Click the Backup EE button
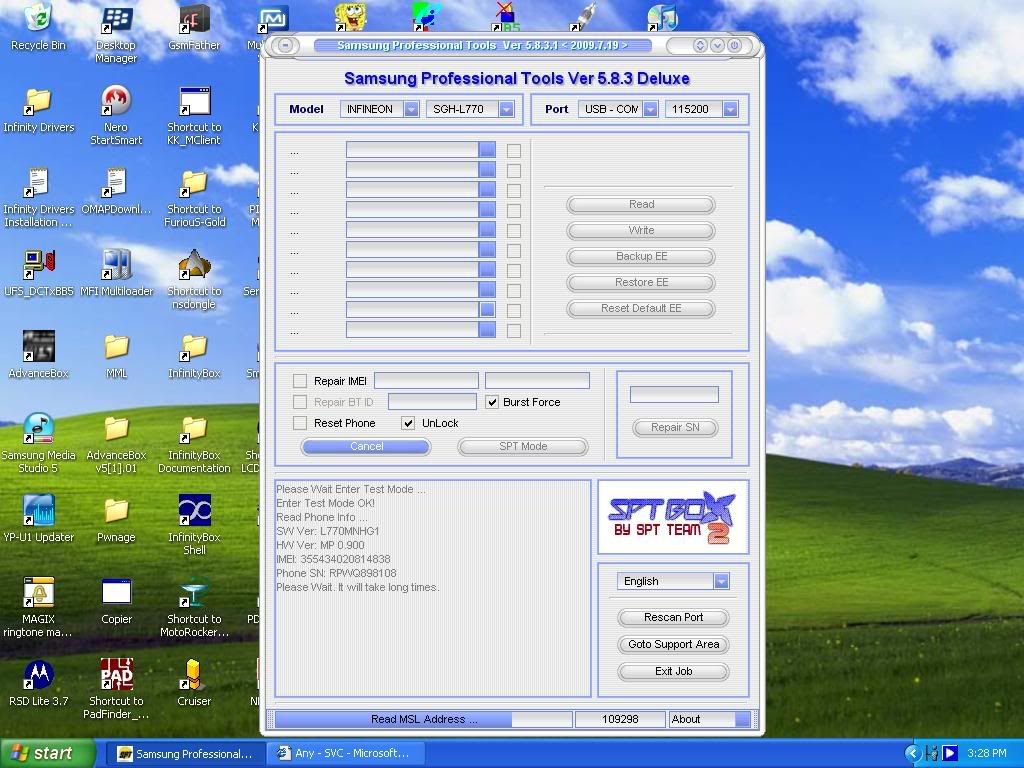1024x768 pixels. point(641,257)
